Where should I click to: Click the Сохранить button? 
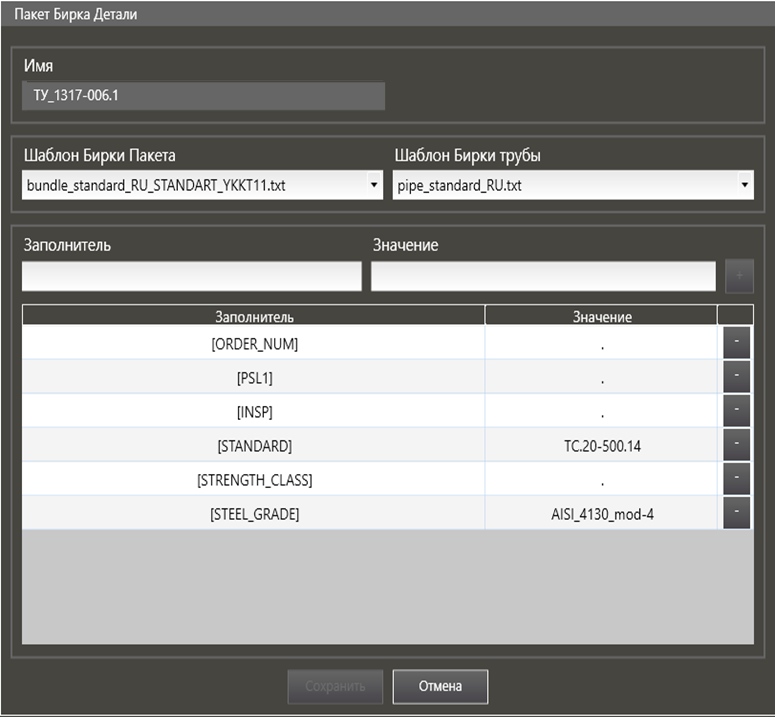point(335,686)
